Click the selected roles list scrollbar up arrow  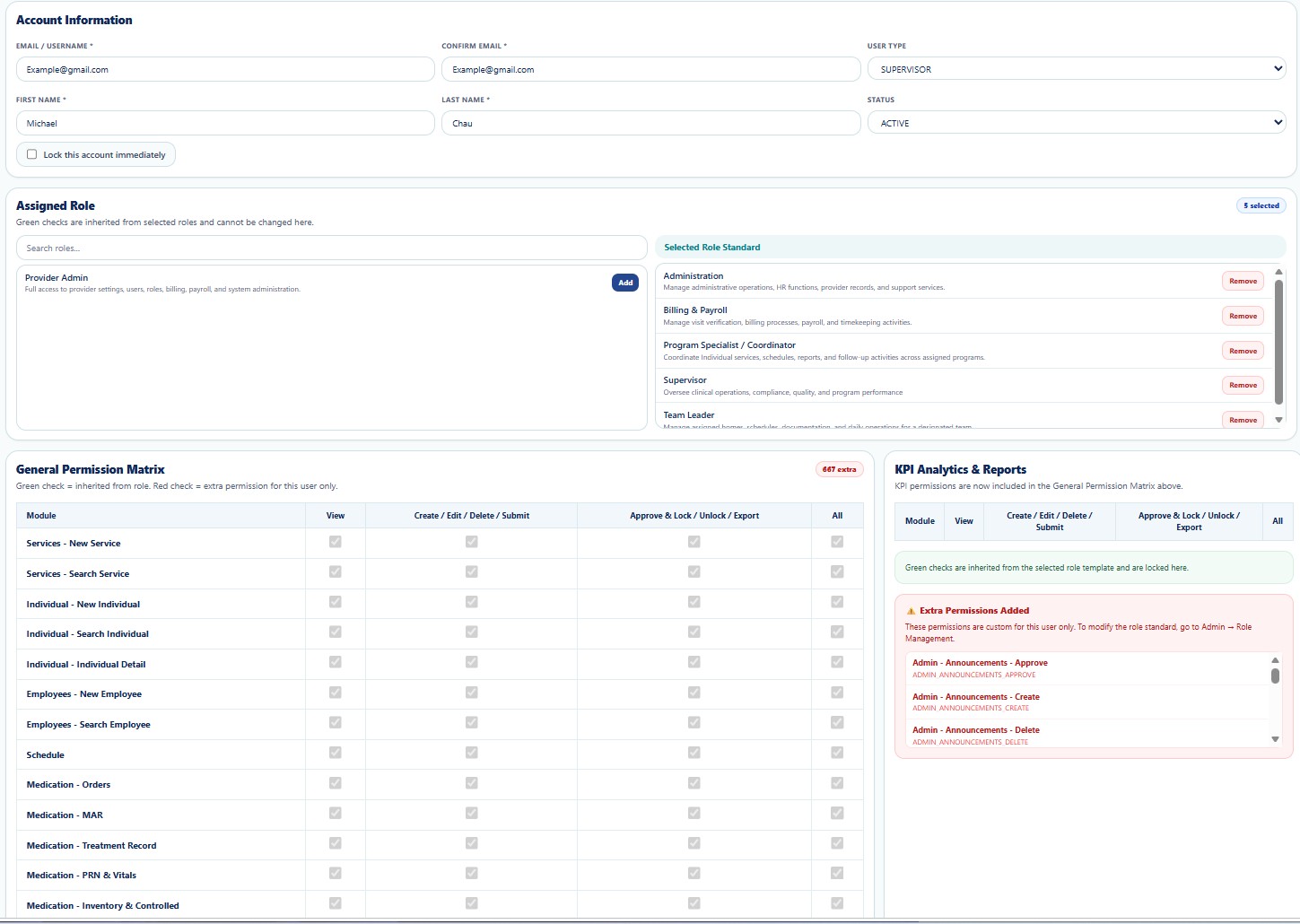coord(1278,272)
